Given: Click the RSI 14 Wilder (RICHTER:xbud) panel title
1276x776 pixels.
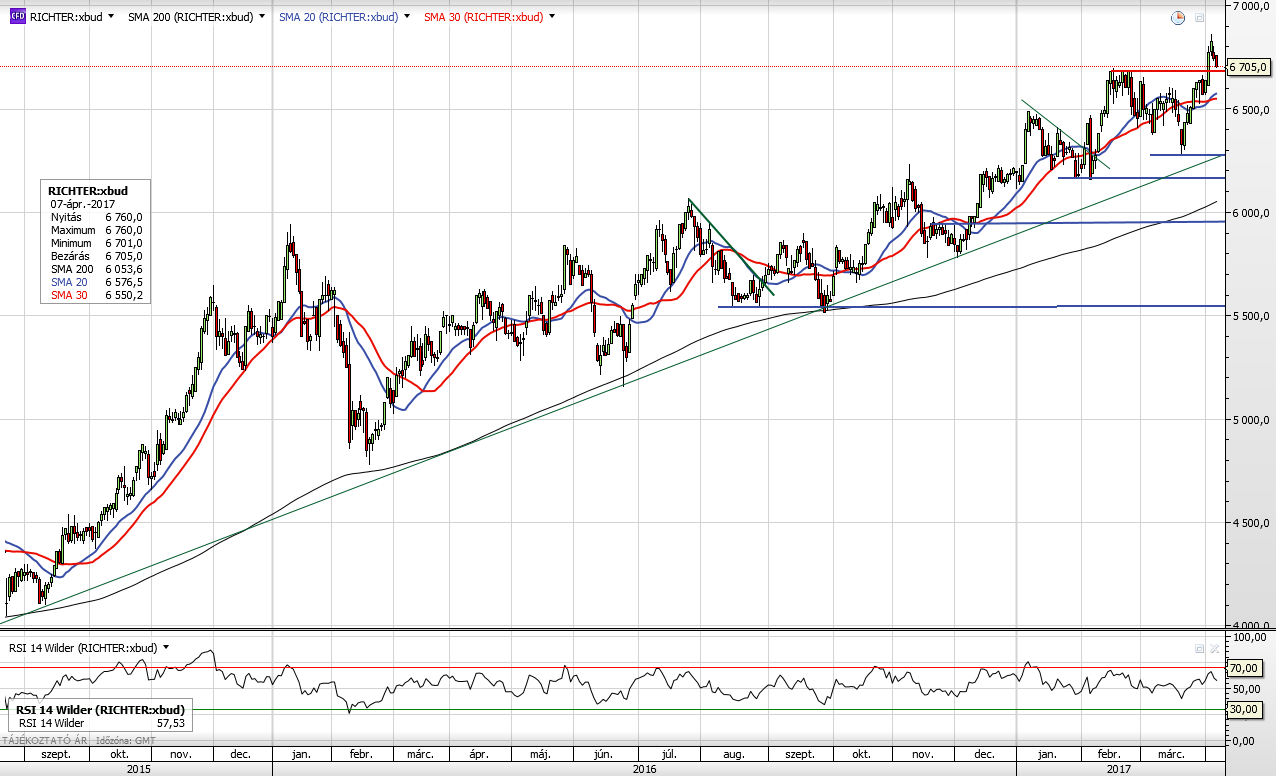Looking at the screenshot, I should (x=83, y=648).
